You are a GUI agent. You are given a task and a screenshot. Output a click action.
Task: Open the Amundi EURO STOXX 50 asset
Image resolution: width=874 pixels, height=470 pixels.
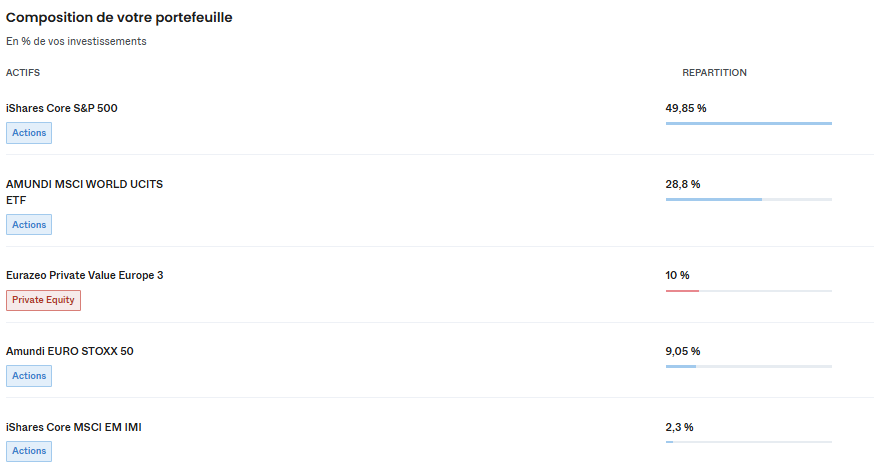pos(70,351)
